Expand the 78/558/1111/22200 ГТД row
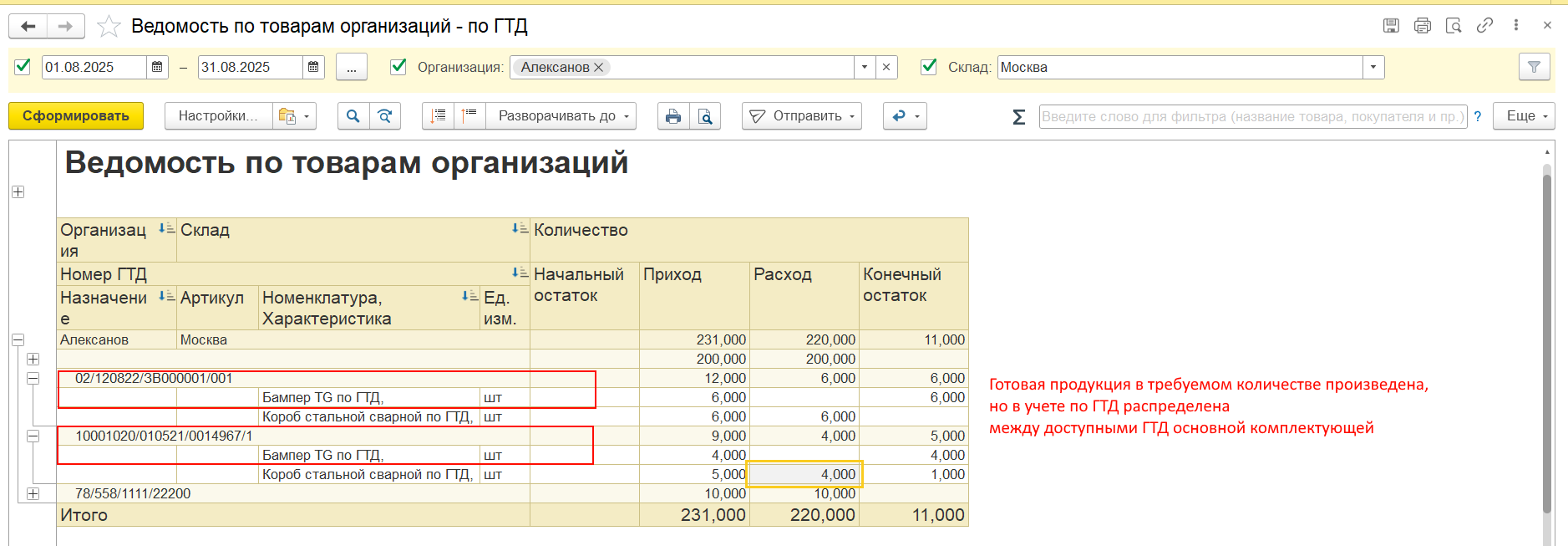The height and width of the screenshot is (546, 1568). pyautogui.click(x=33, y=493)
